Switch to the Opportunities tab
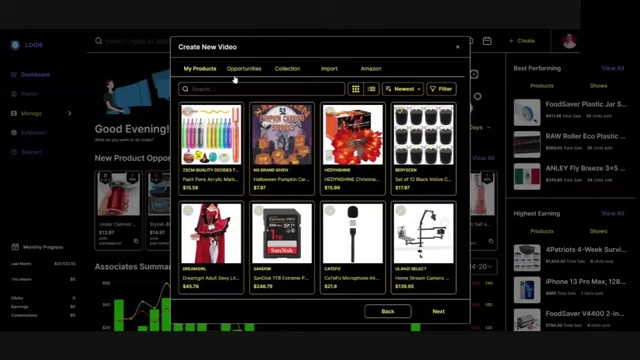Viewport: 640px width, 360px height. [x=244, y=69]
